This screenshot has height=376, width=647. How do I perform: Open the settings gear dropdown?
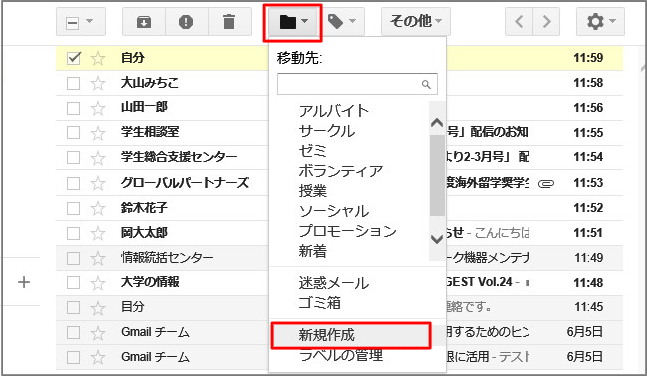pos(600,21)
